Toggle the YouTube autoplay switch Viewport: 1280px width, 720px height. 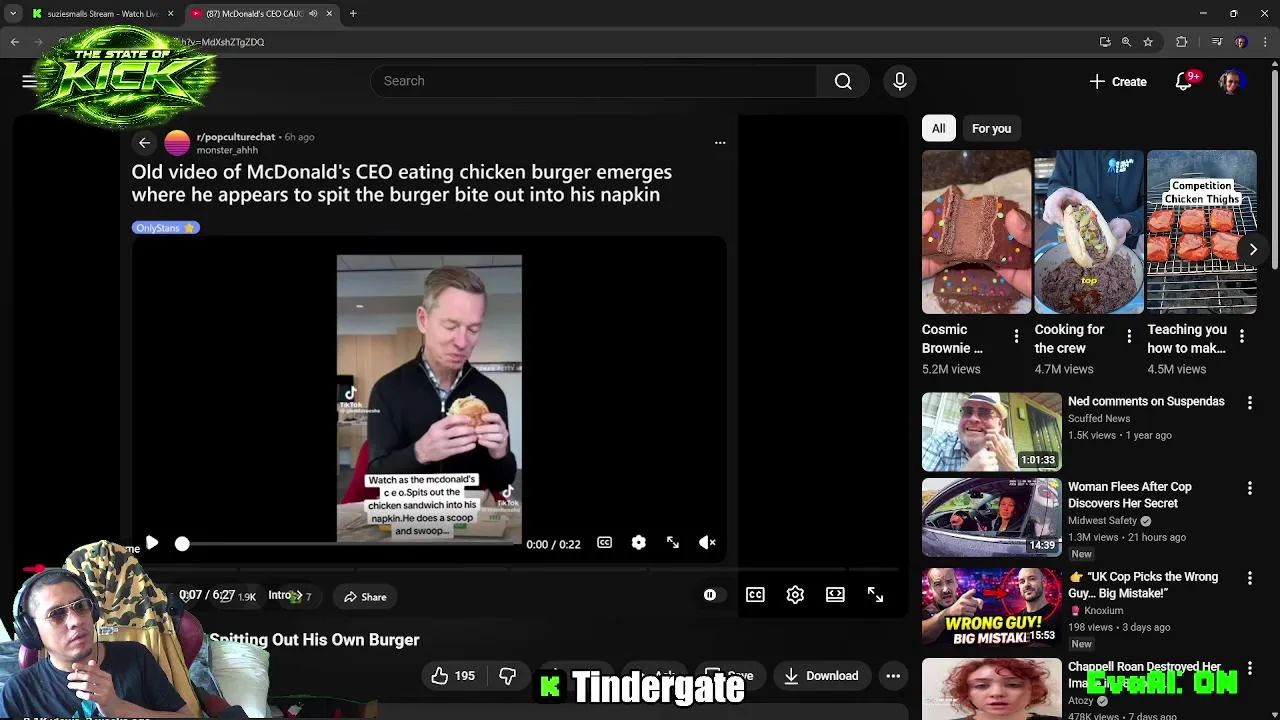coord(710,595)
